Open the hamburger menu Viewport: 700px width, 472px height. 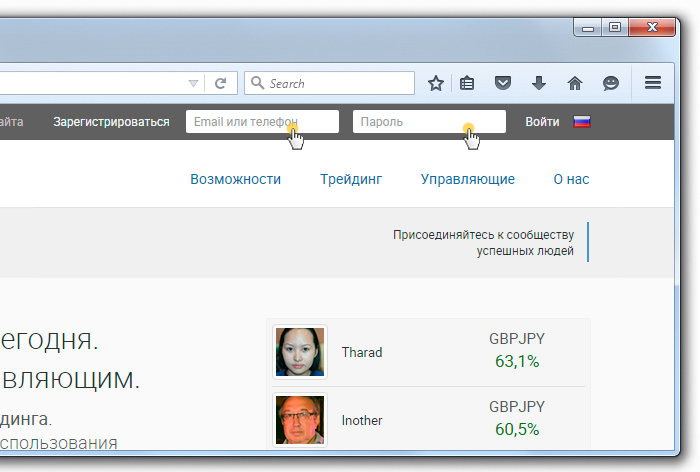653,83
